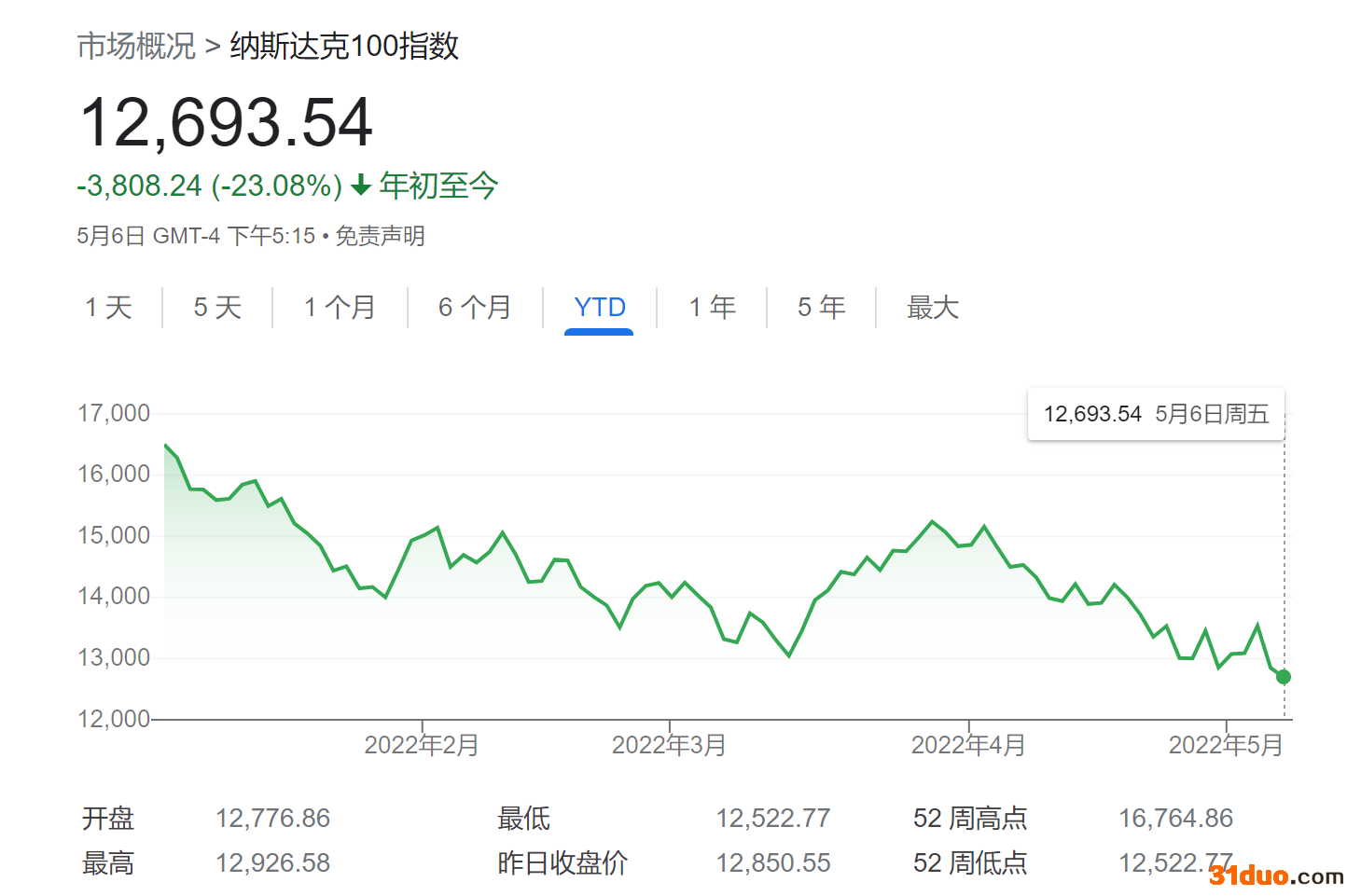Click the 12,000 y-axis label
1361x896 pixels.
114,719
